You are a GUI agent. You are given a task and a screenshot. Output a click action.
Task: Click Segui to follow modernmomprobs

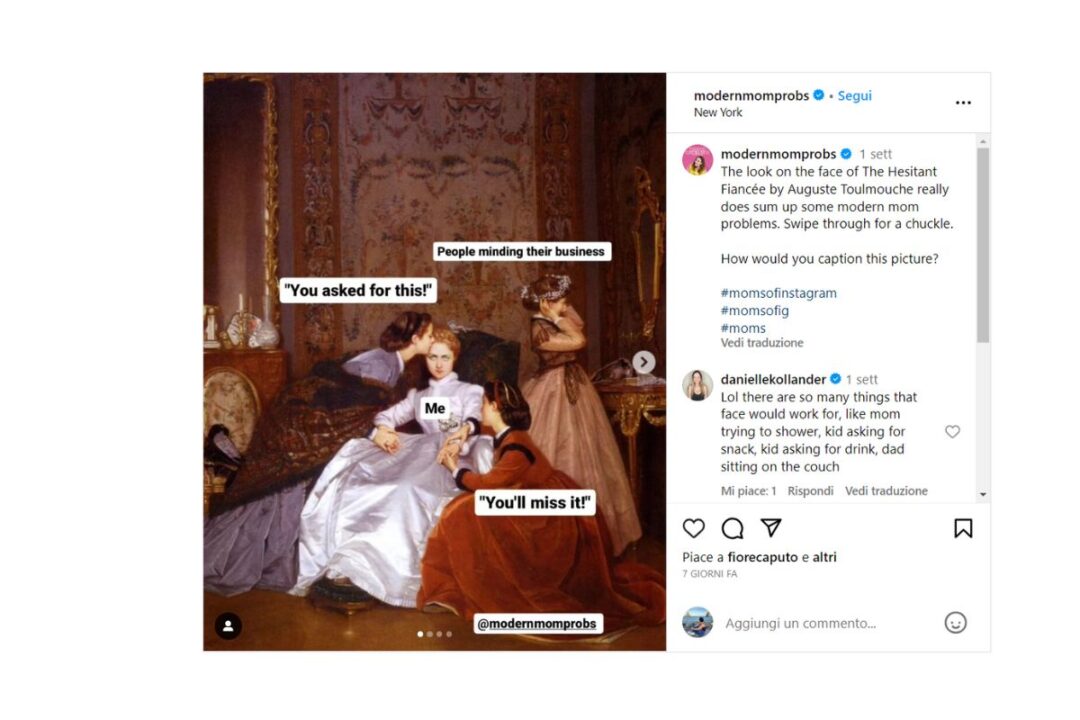[854, 96]
